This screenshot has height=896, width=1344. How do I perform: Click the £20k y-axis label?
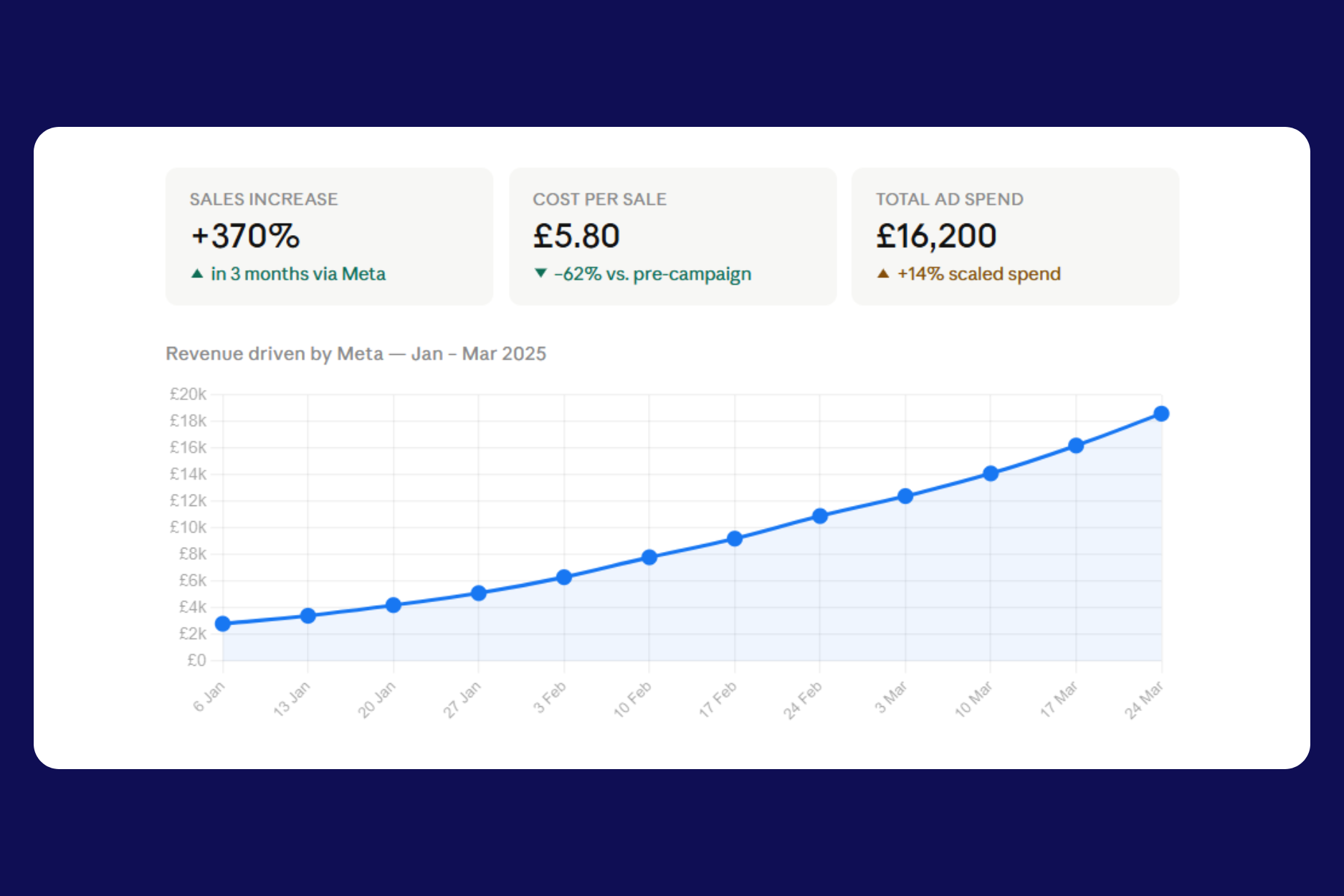pyautogui.click(x=188, y=394)
